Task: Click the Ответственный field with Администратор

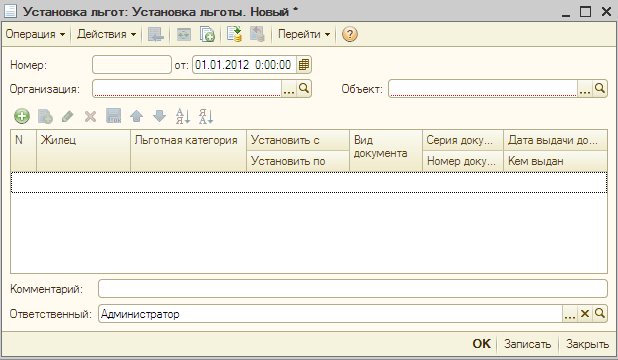Action: pos(330,314)
